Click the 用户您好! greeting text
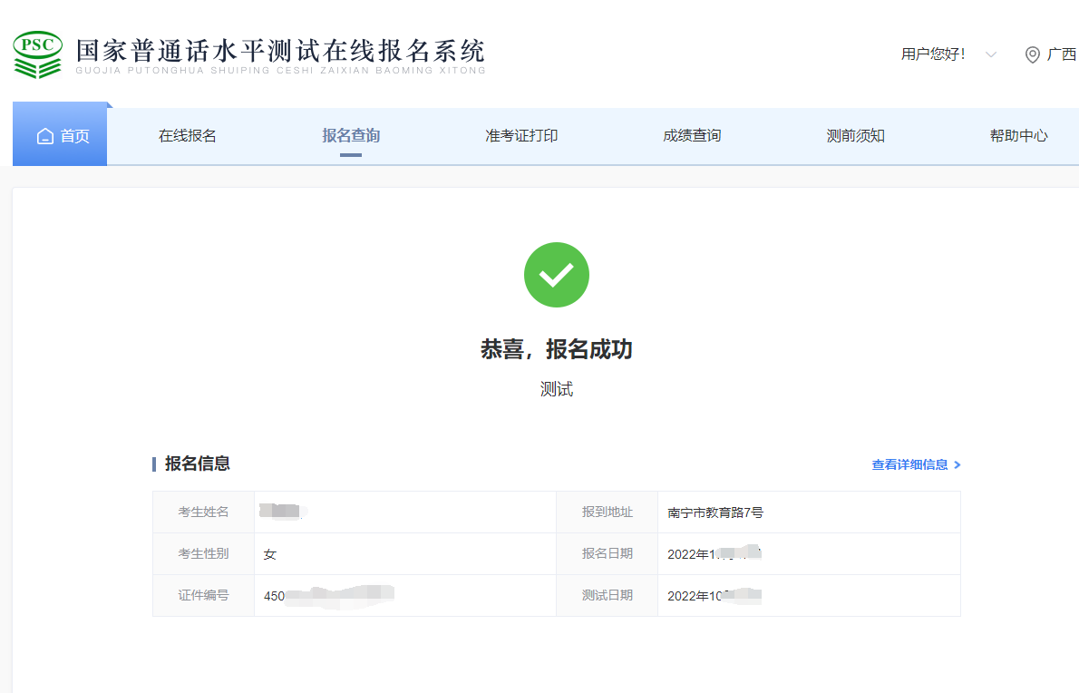The height and width of the screenshot is (693, 1079). pos(933,55)
